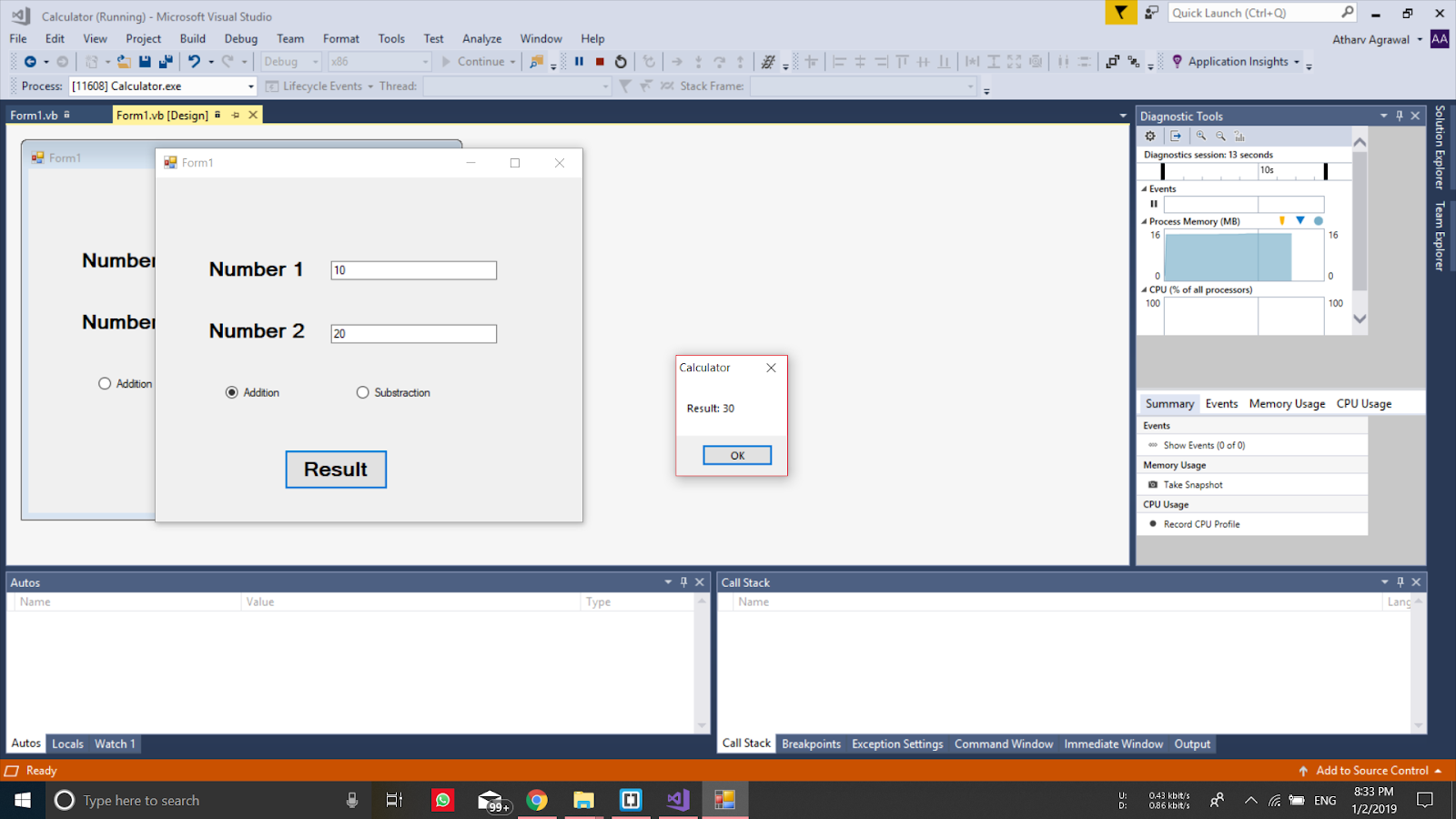This screenshot has width=1456, height=819.
Task: Click the Restart debugging icon
Action: pos(619,61)
